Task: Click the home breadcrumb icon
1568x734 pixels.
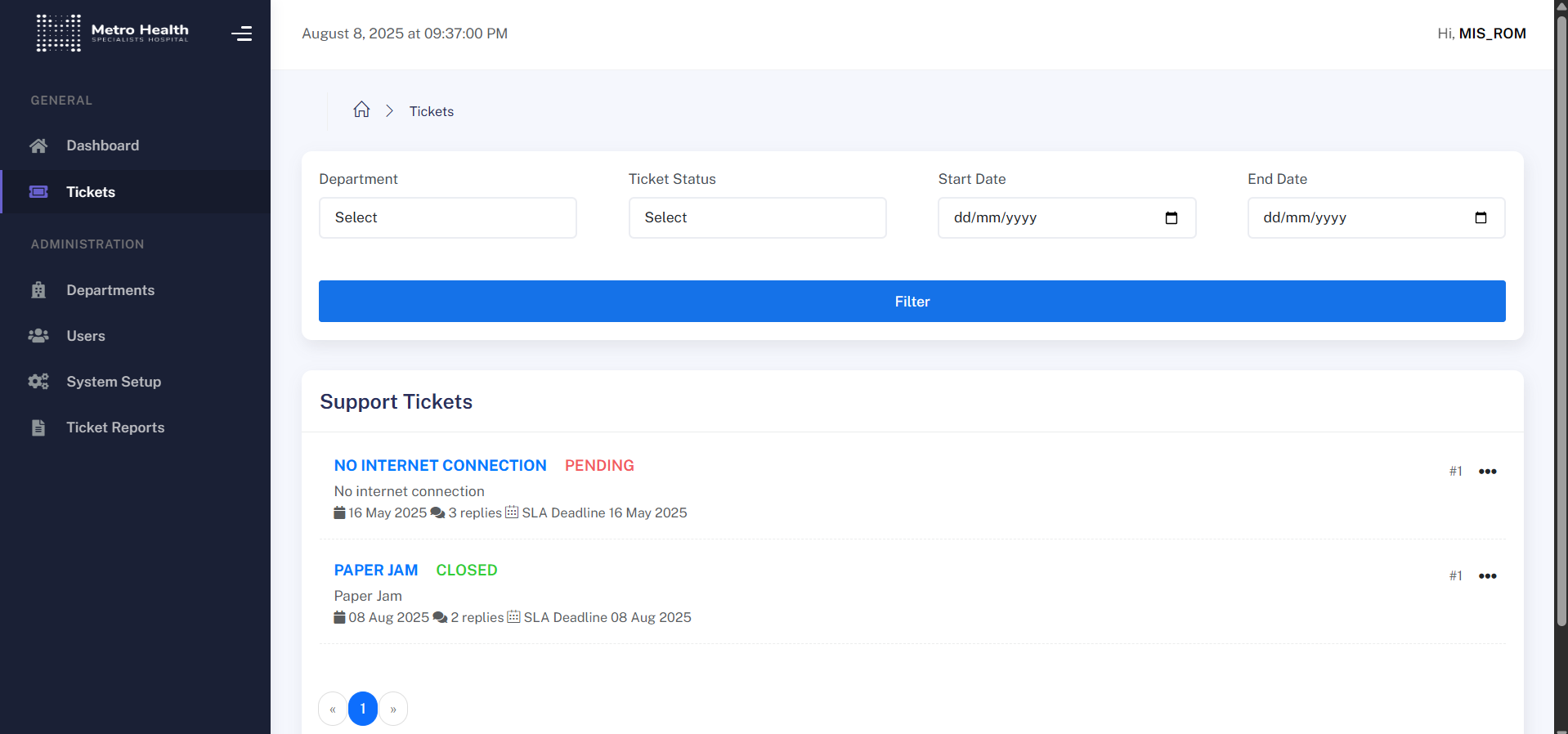Action: [361, 110]
